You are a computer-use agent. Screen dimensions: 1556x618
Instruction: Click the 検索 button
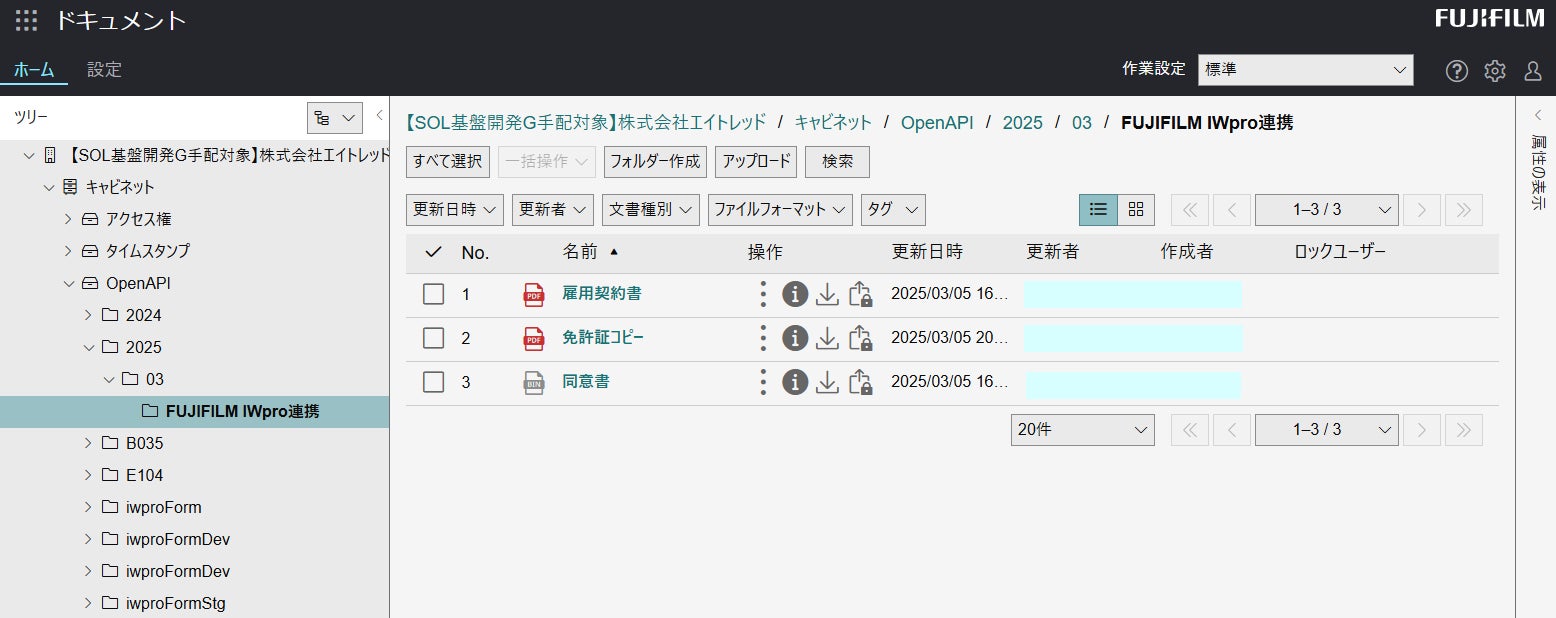click(837, 162)
